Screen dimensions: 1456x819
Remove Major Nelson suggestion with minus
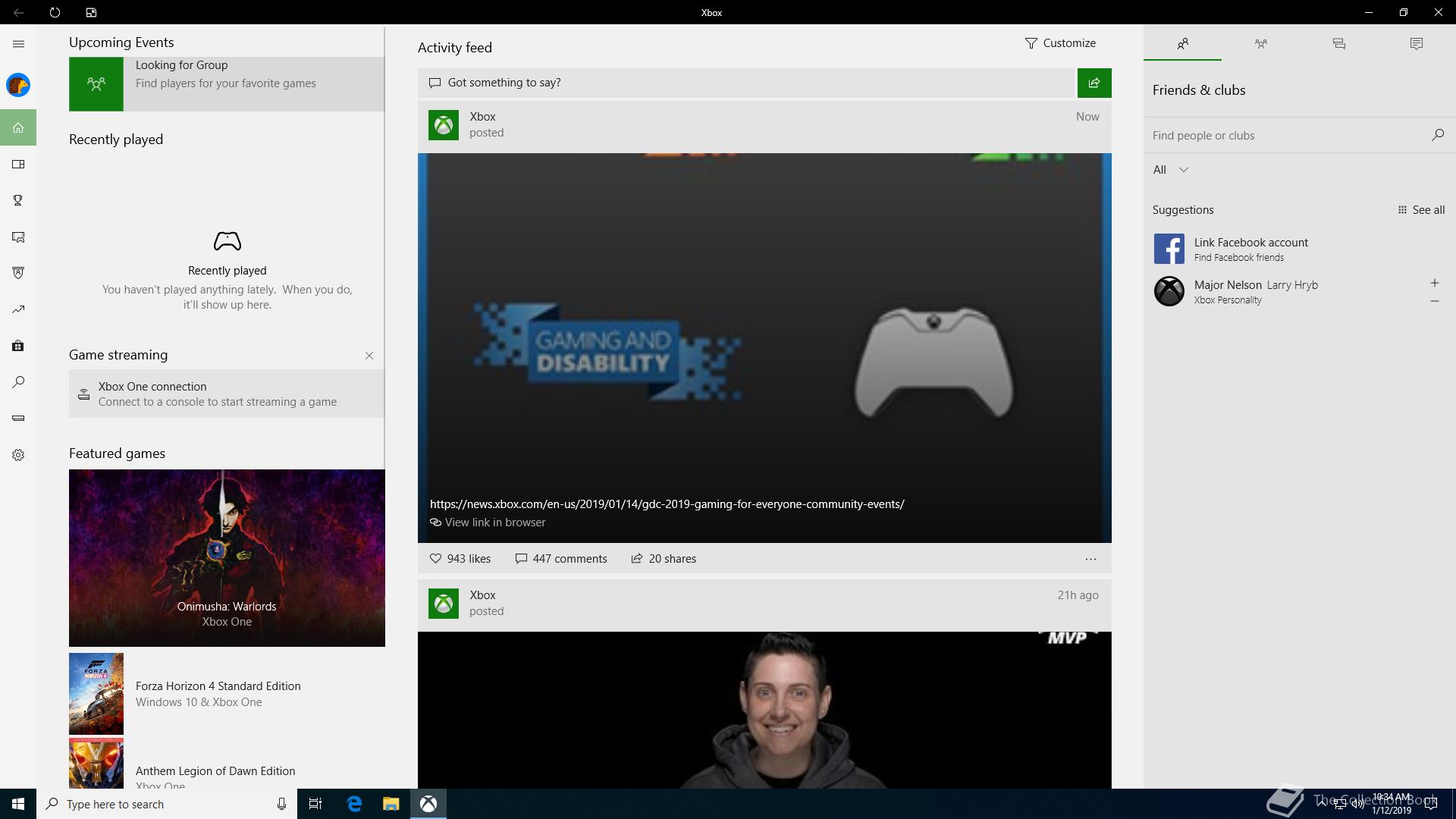pyautogui.click(x=1434, y=301)
